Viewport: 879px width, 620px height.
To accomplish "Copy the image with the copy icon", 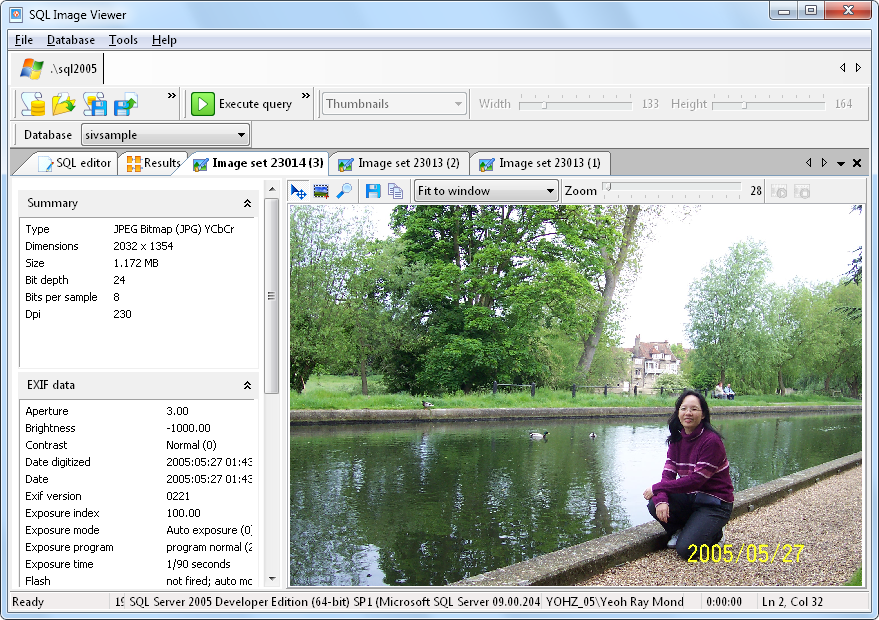I will [395, 191].
